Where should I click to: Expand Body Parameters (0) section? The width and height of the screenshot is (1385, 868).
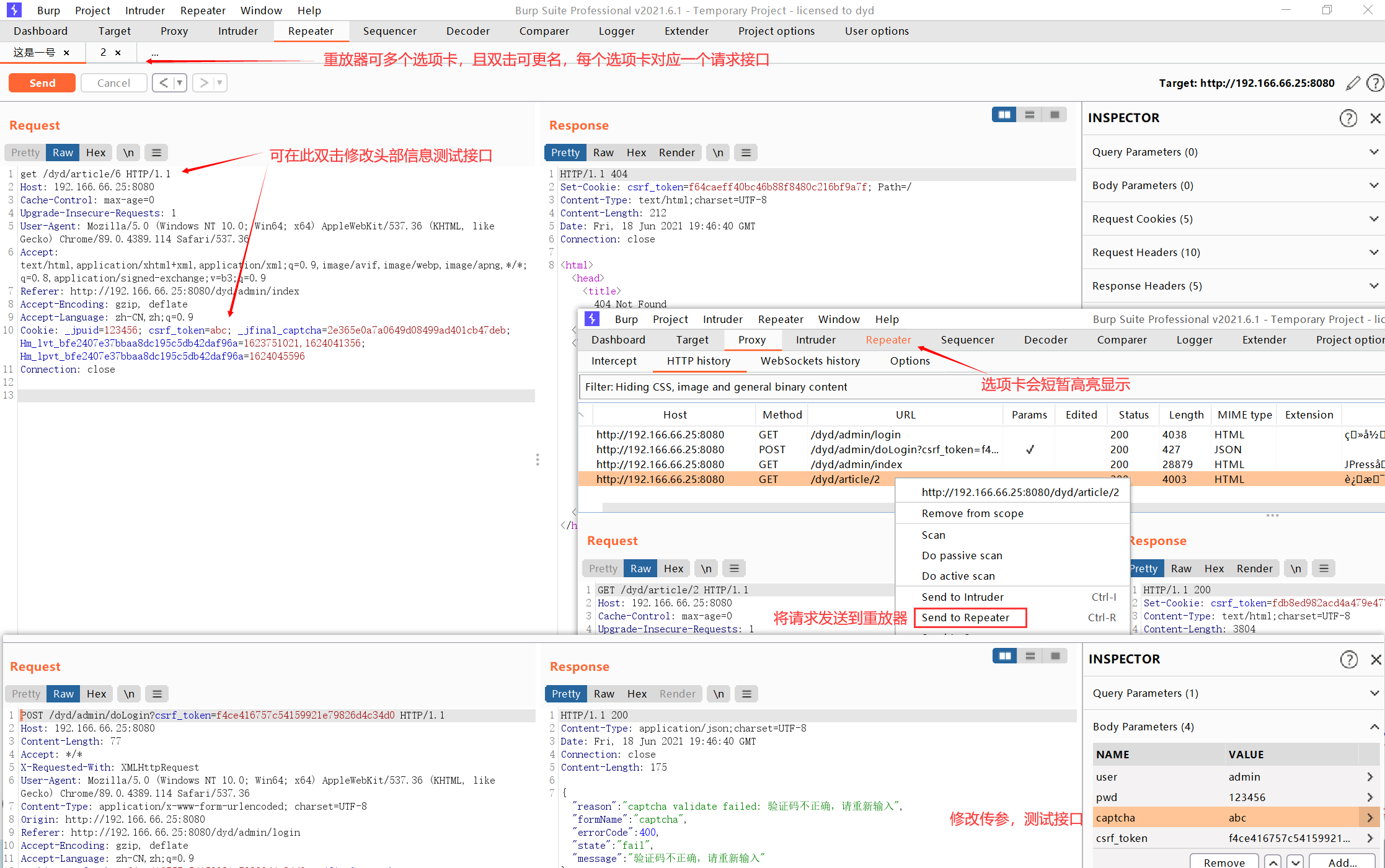point(1234,185)
